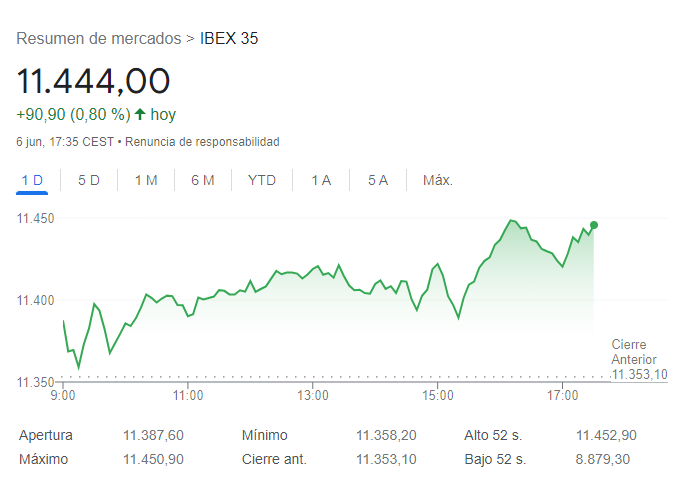This screenshot has width=697, height=480.
Task: Select the YTD range tab
Action: pyautogui.click(x=262, y=180)
